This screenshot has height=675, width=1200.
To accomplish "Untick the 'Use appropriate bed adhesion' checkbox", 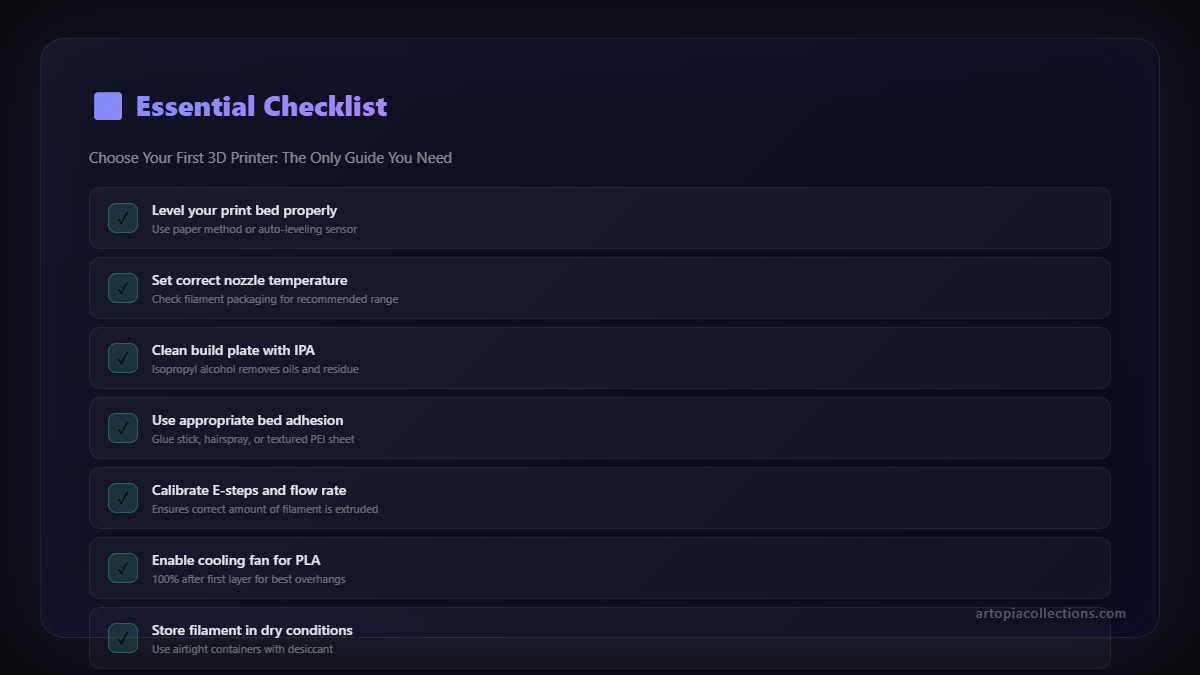I will point(123,428).
